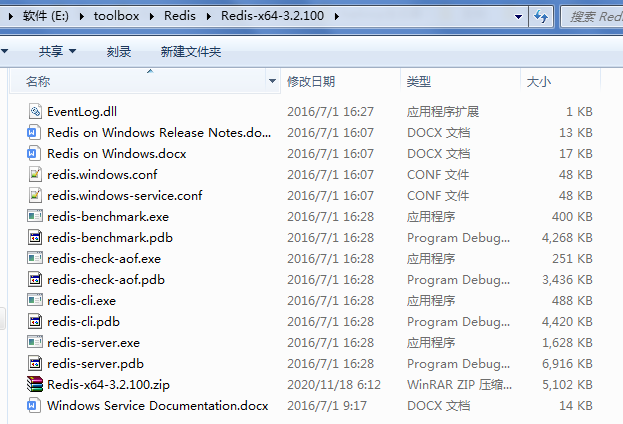The width and height of the screenshot is (623, 424).
Task: Click the redis-benchmark.pdb file icon
Action: 35,238
